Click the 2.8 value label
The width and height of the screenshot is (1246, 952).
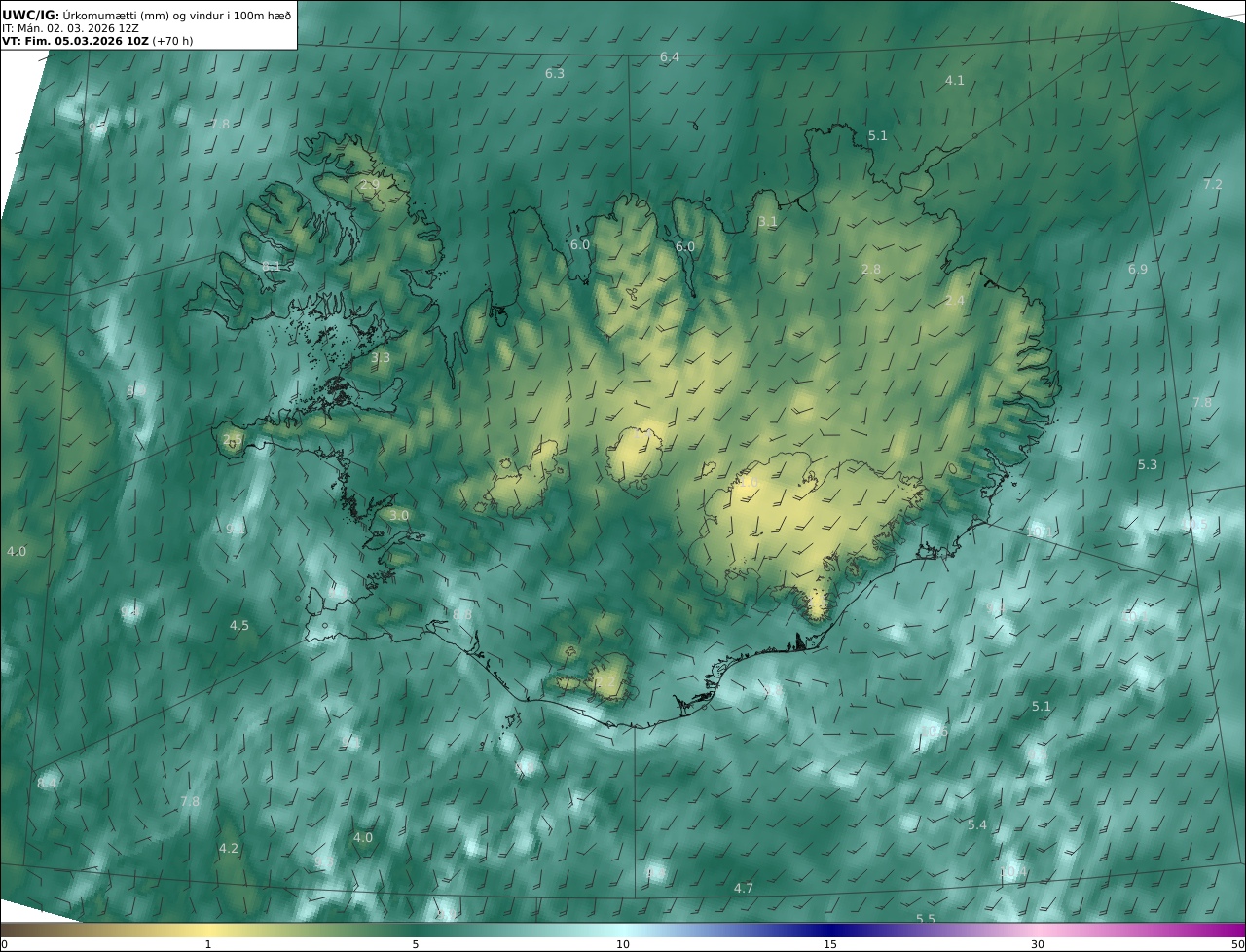pos(871,269)
